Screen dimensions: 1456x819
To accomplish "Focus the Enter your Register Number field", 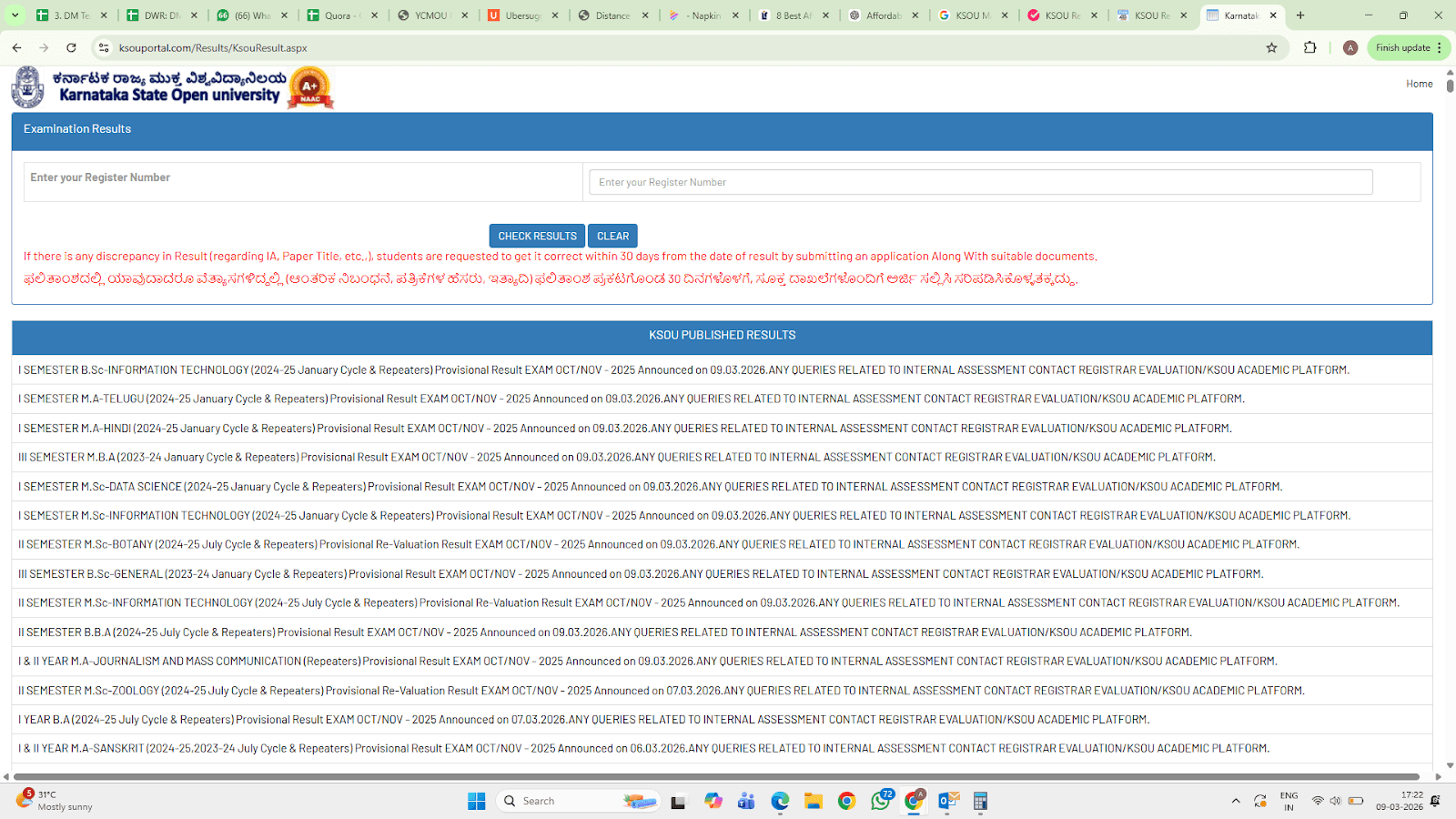I will [980, 182].
